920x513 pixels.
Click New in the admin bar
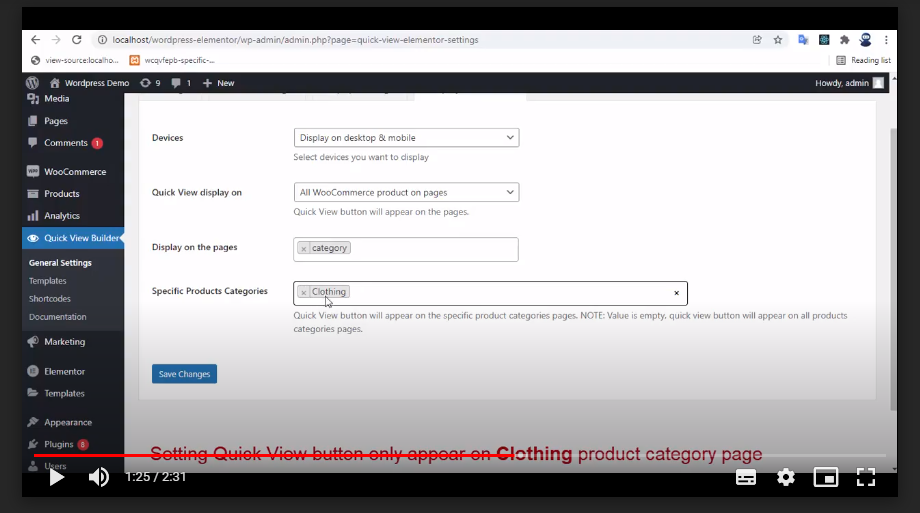click(219, 83)
